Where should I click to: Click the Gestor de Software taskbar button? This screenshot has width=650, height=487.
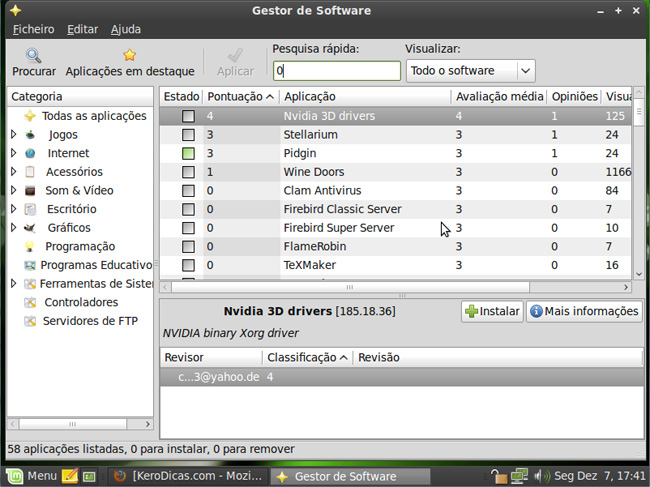coord(350,477)
